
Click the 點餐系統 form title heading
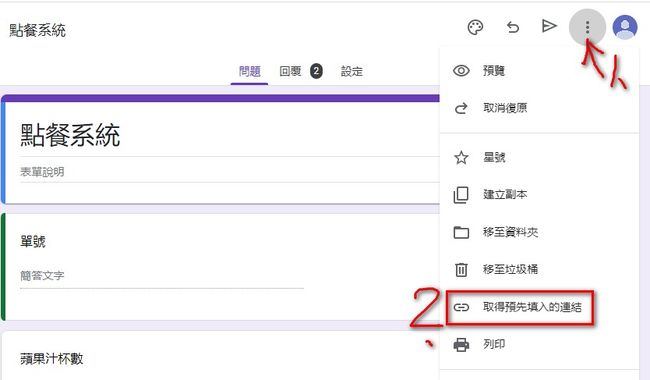(x=70, y=135)
